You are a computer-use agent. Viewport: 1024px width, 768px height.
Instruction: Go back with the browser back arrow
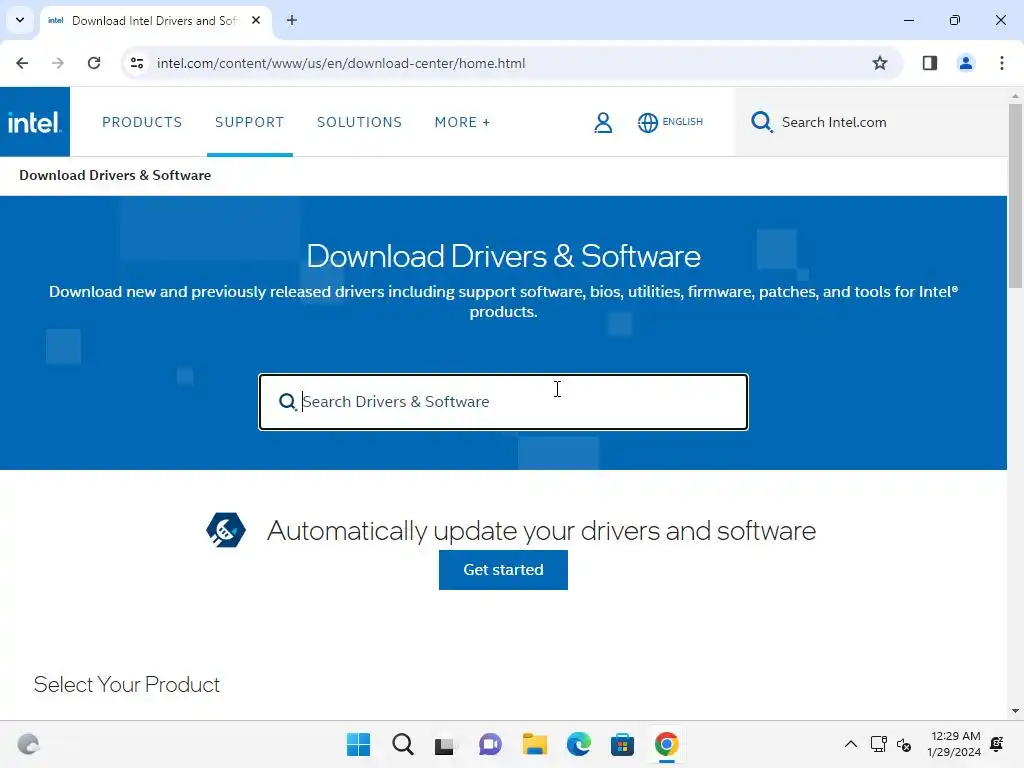click(x=22, y=63)
